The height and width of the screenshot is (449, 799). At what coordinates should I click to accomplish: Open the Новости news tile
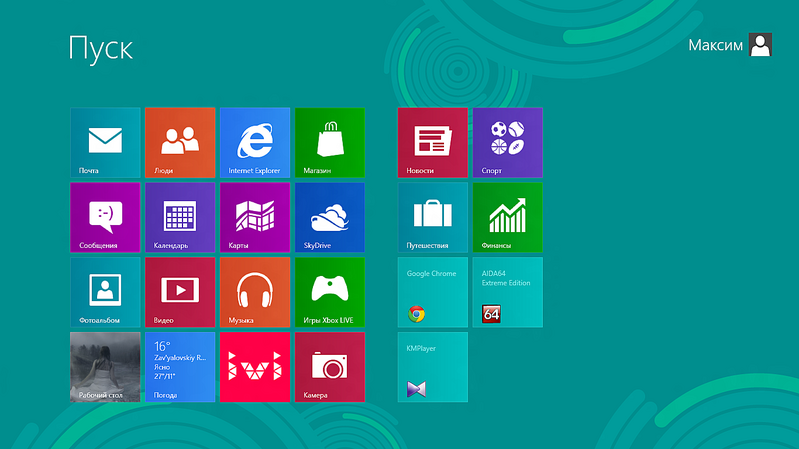coord(432,142)
